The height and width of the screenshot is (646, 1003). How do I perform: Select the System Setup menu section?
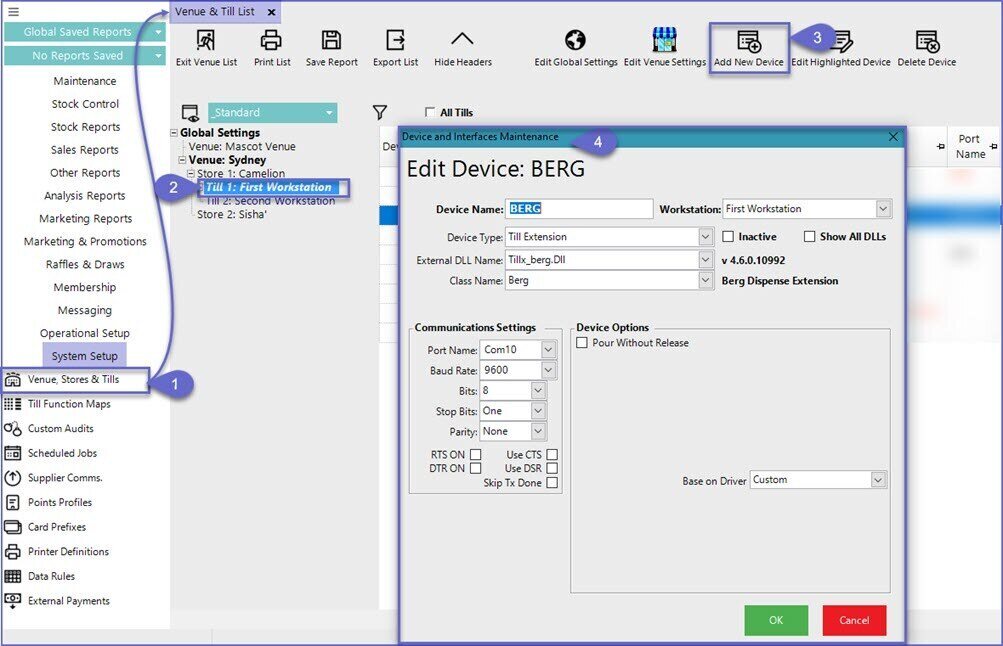[84, 356]
